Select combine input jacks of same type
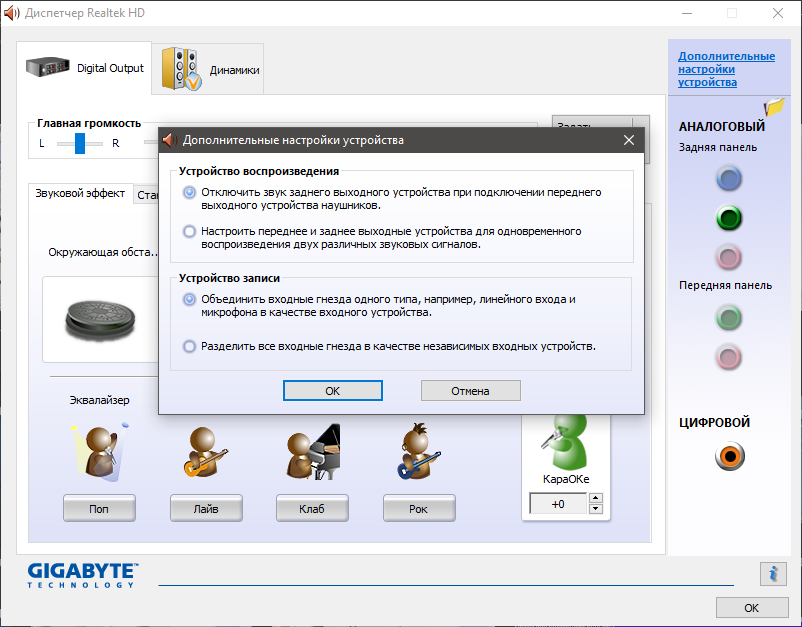This screenshot has width=802, height=627. pos(189,299)
